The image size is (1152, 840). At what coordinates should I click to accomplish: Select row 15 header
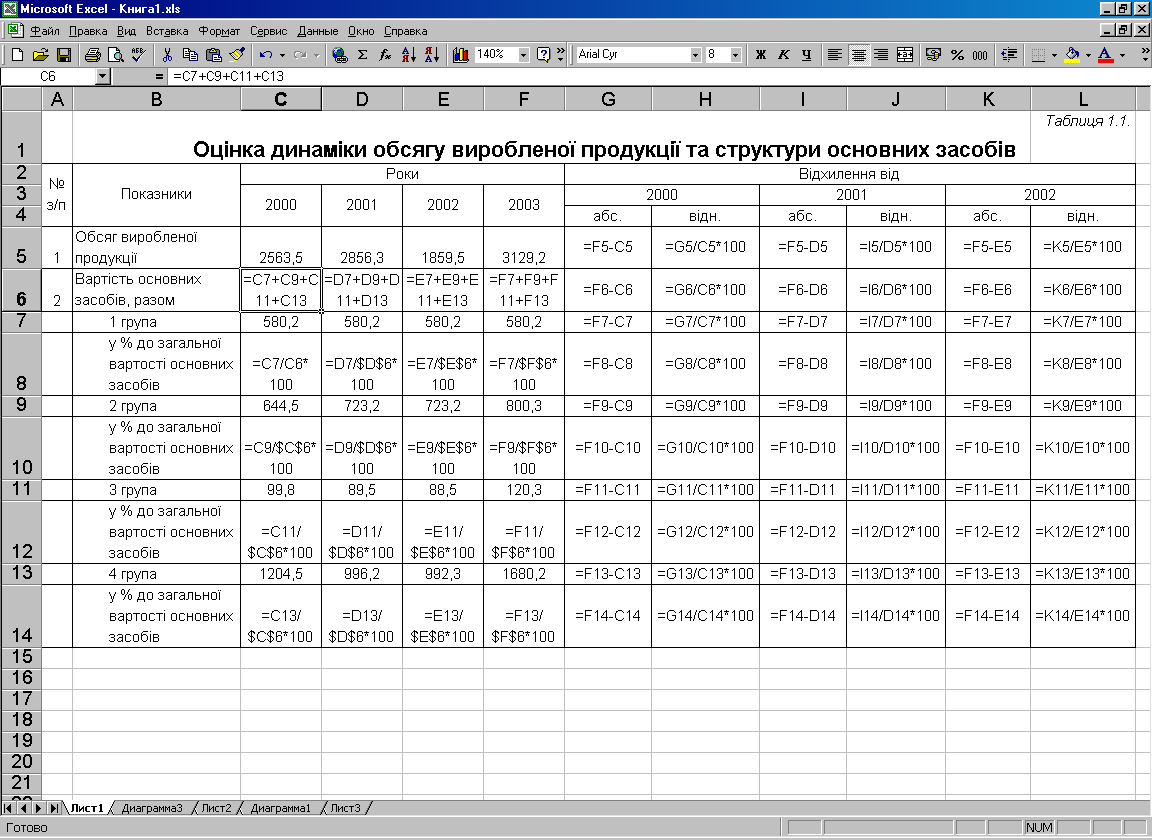click(x=21, y=656)
